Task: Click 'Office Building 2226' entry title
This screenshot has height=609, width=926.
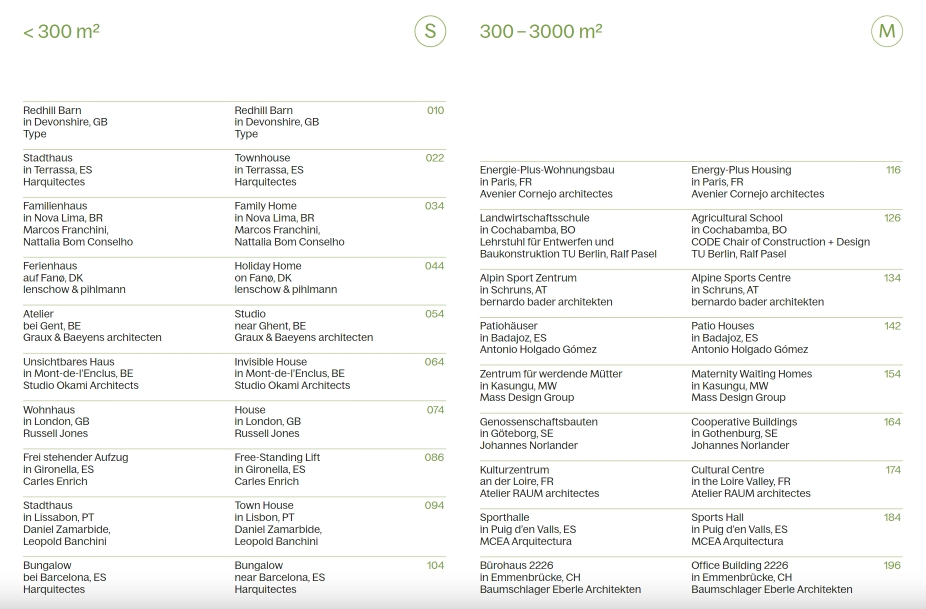Action: [739, 565]
